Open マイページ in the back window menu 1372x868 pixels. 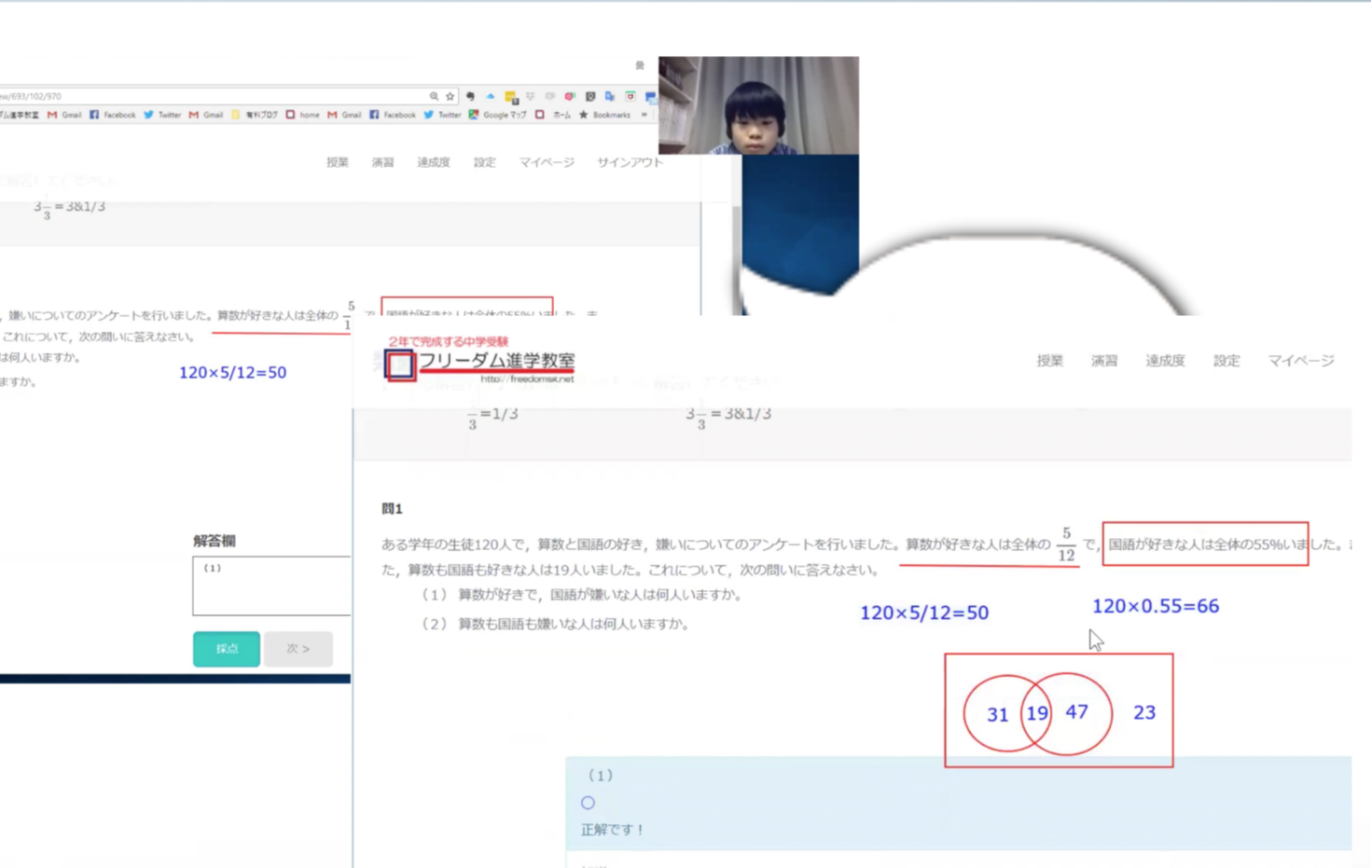tap(547, 162)
